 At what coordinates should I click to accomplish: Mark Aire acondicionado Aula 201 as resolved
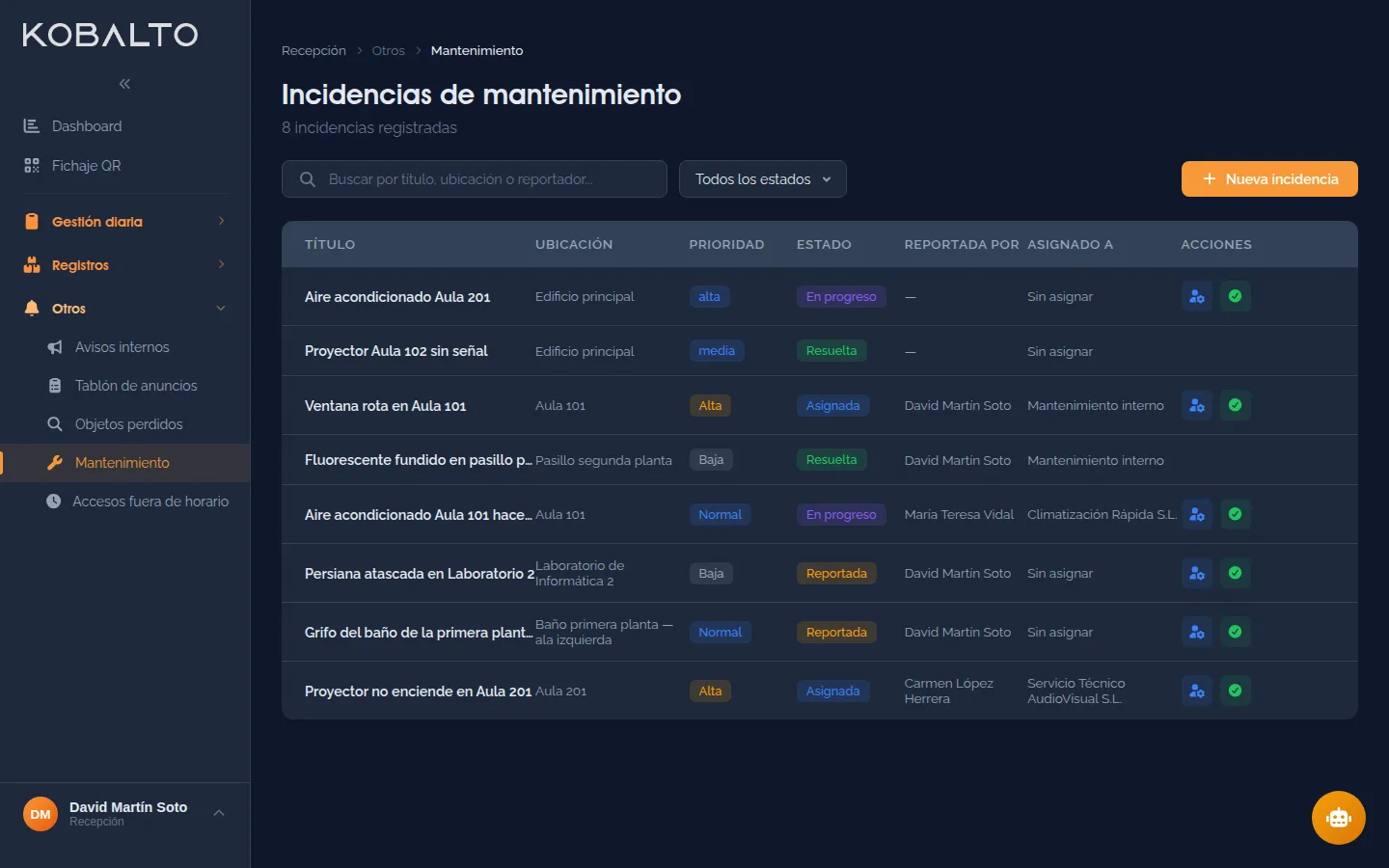pos(1236,296)
